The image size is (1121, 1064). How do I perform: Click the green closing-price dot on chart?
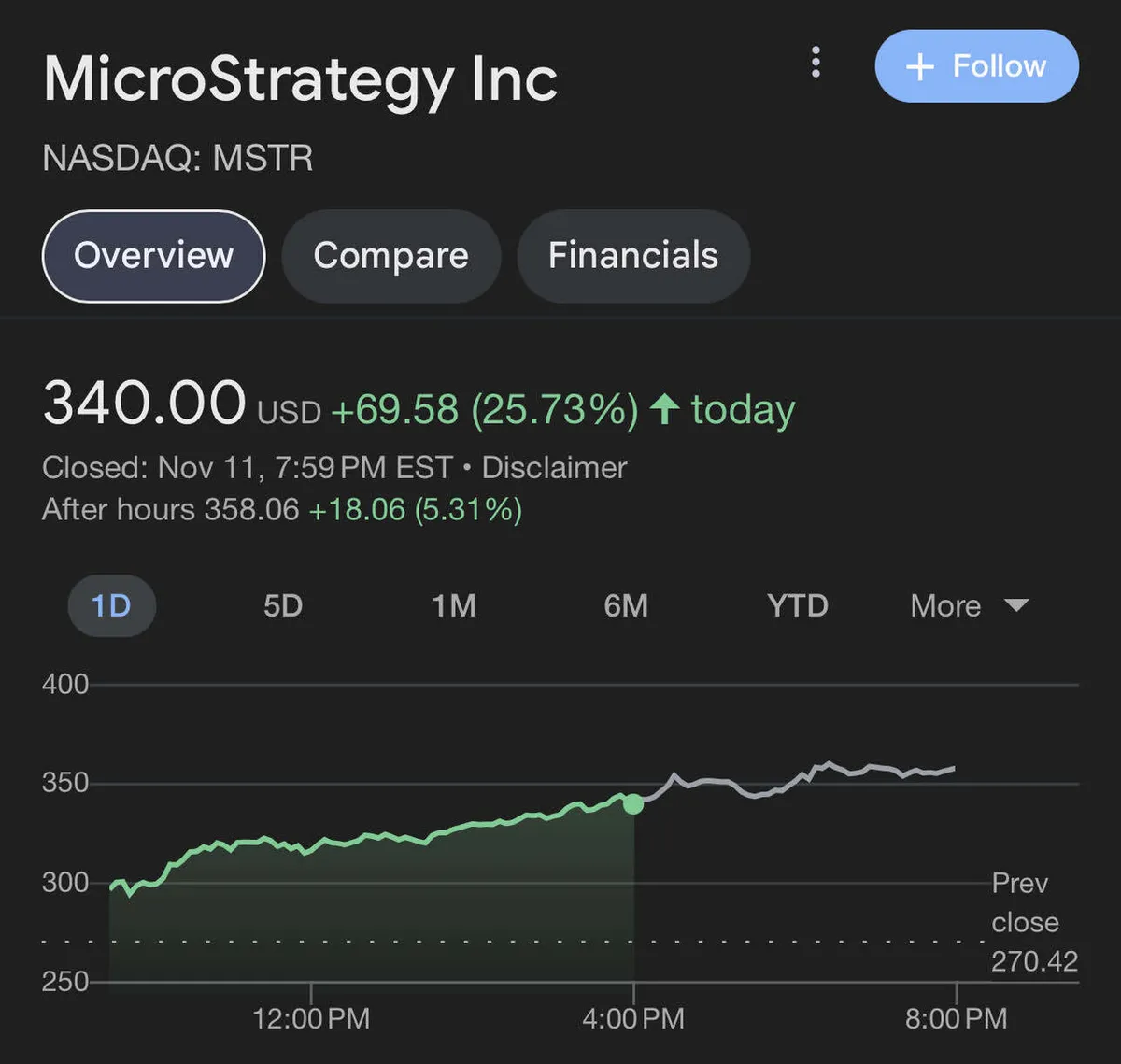633,803
